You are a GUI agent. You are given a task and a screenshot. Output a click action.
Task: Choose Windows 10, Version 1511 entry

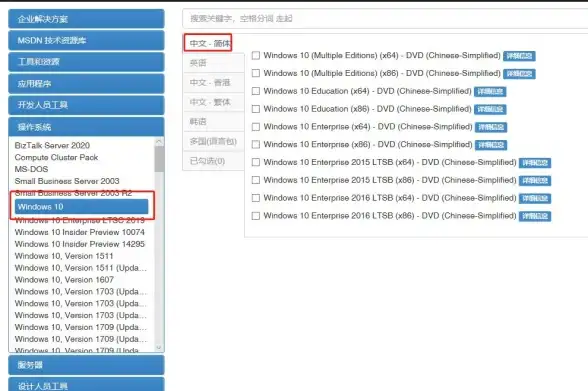tap(64, 256)
